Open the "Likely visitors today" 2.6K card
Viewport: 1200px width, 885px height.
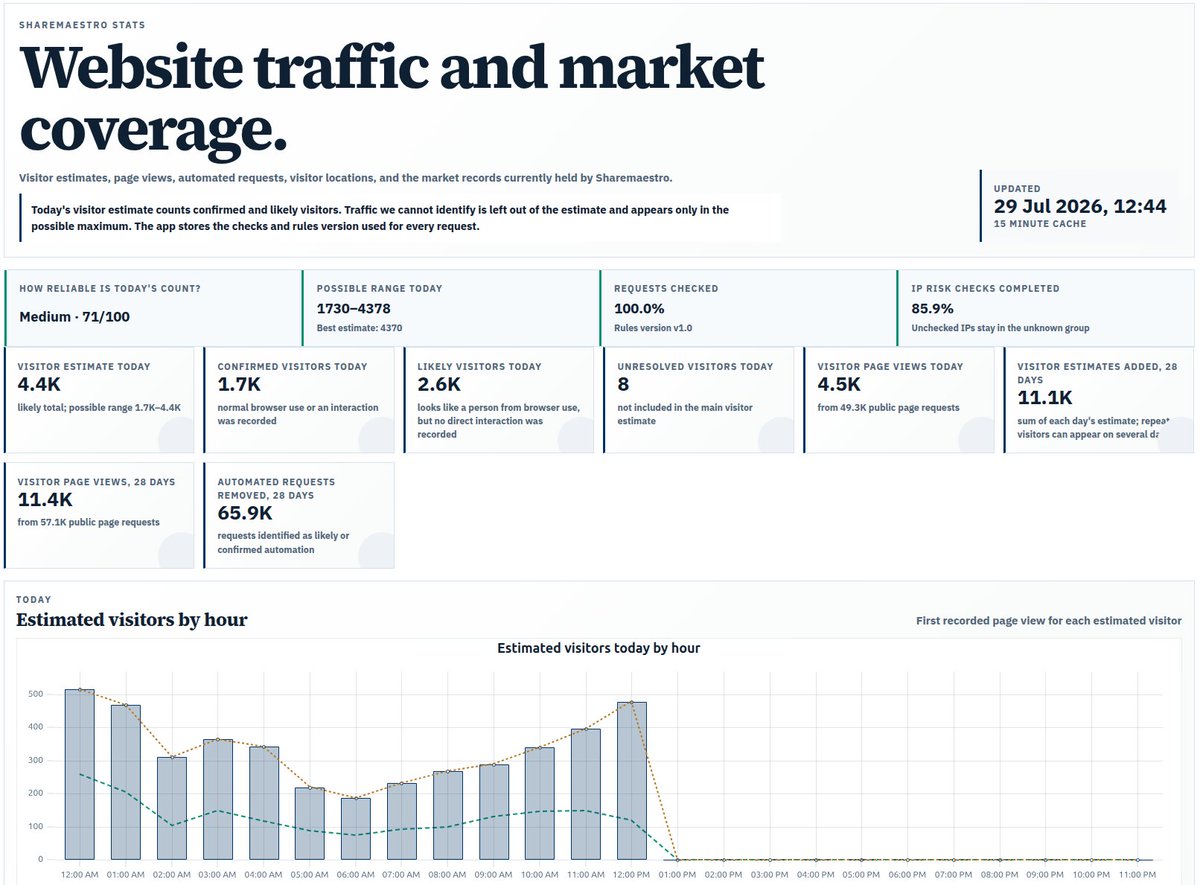(x=499, y=400)
